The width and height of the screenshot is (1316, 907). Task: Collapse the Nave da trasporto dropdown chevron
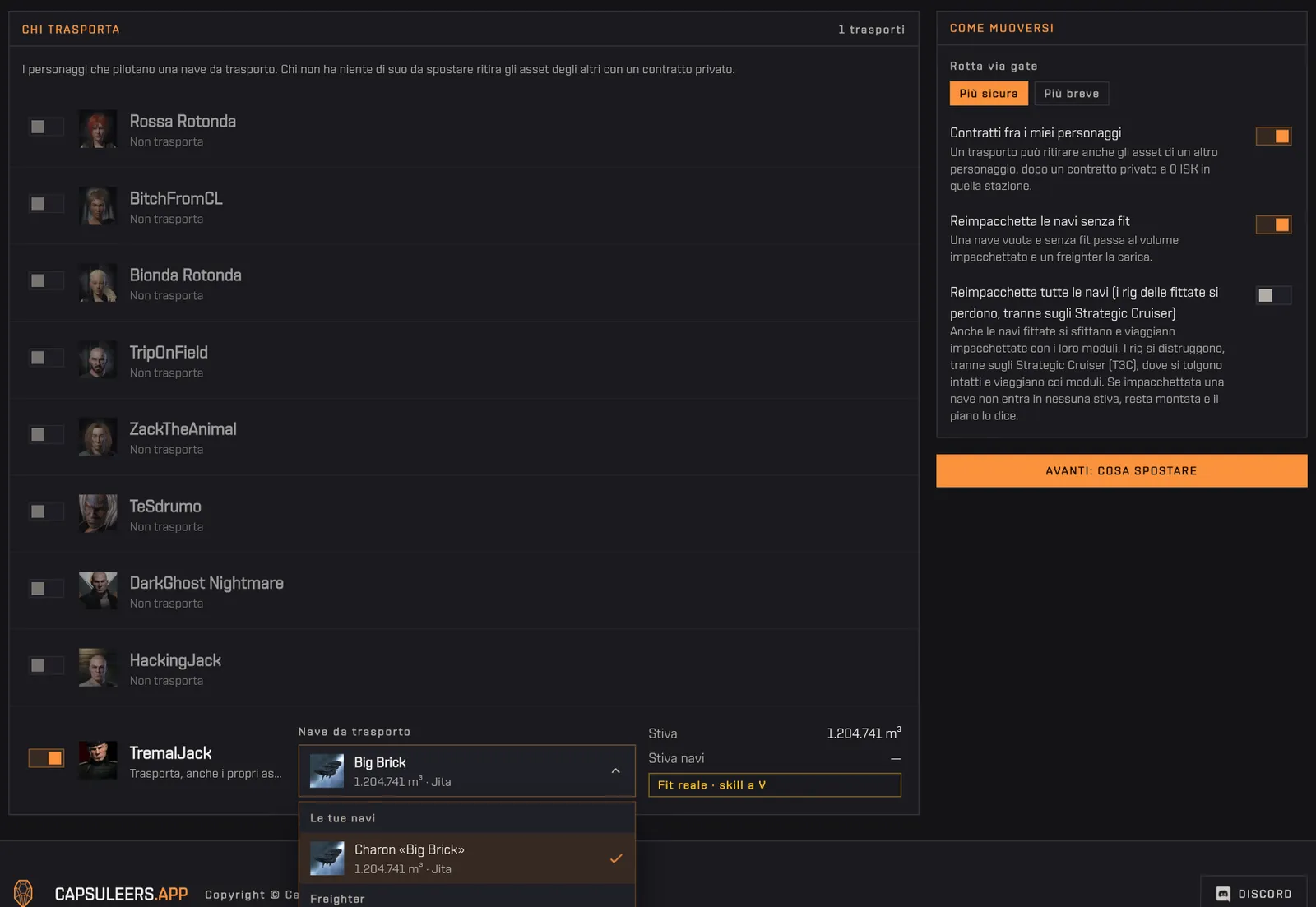[x=616, y=771]
